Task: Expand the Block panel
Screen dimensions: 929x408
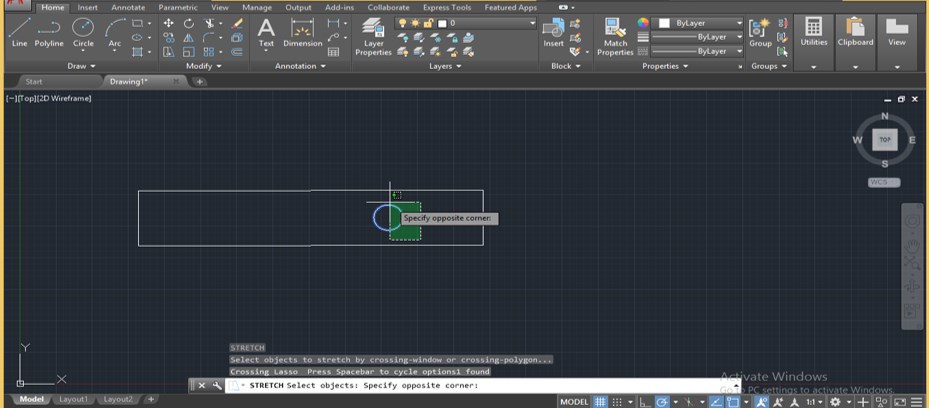Action: click(x=565, y=66)
